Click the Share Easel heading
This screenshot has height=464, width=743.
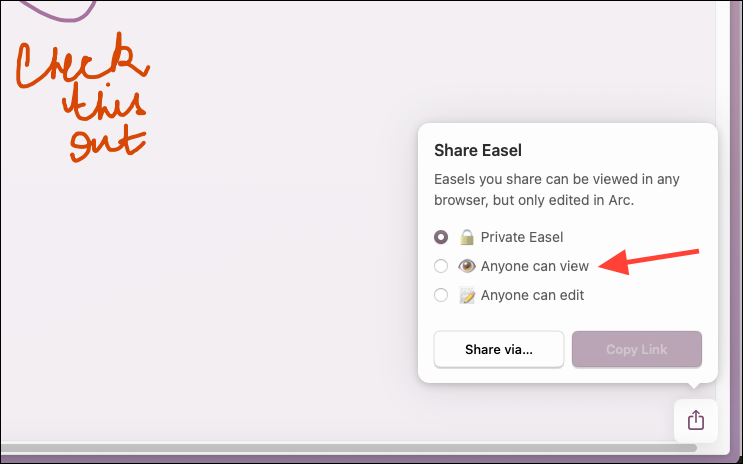click(x=478, y=150)
